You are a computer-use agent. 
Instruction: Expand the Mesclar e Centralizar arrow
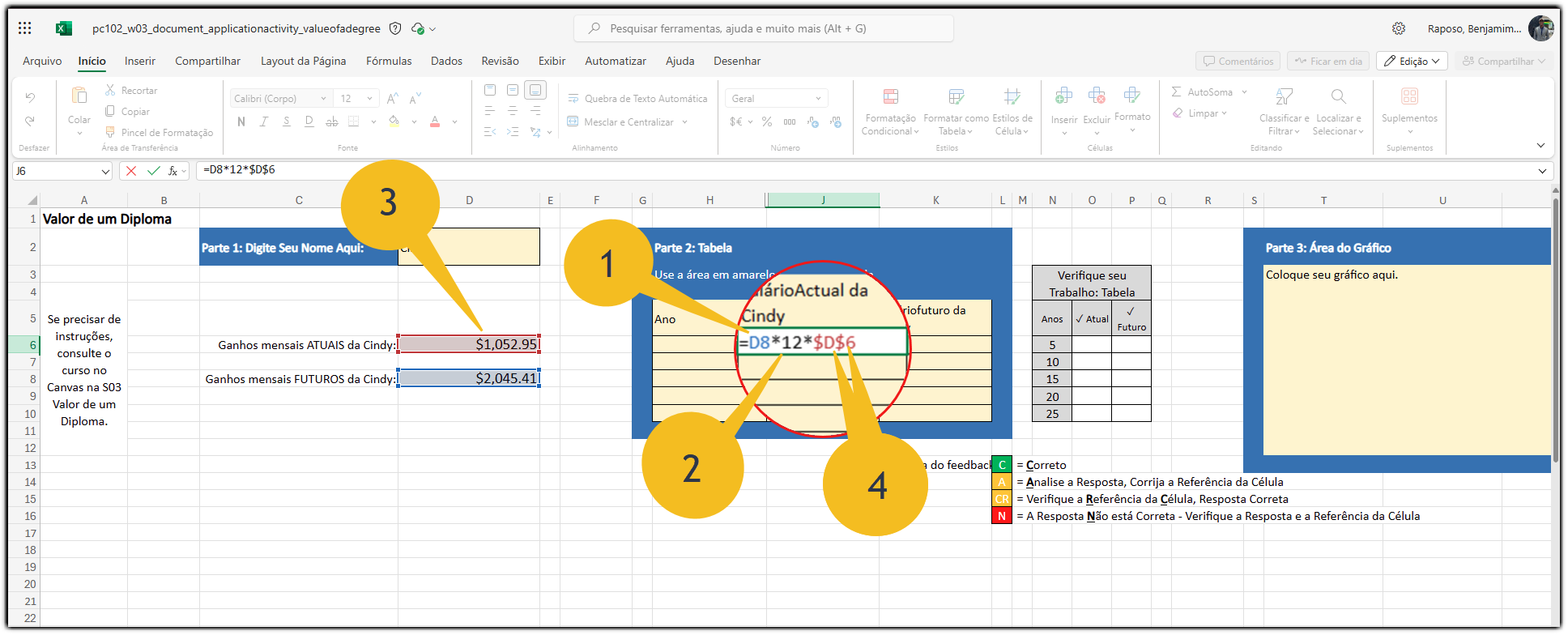point(684,122)
